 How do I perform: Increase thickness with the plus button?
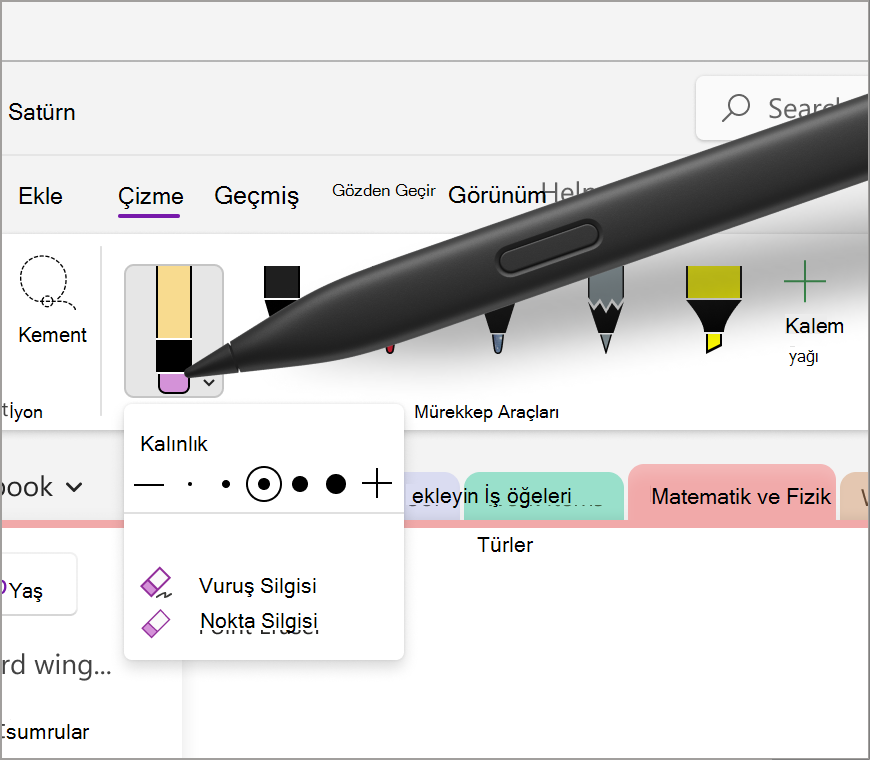[x=377, y=484]
